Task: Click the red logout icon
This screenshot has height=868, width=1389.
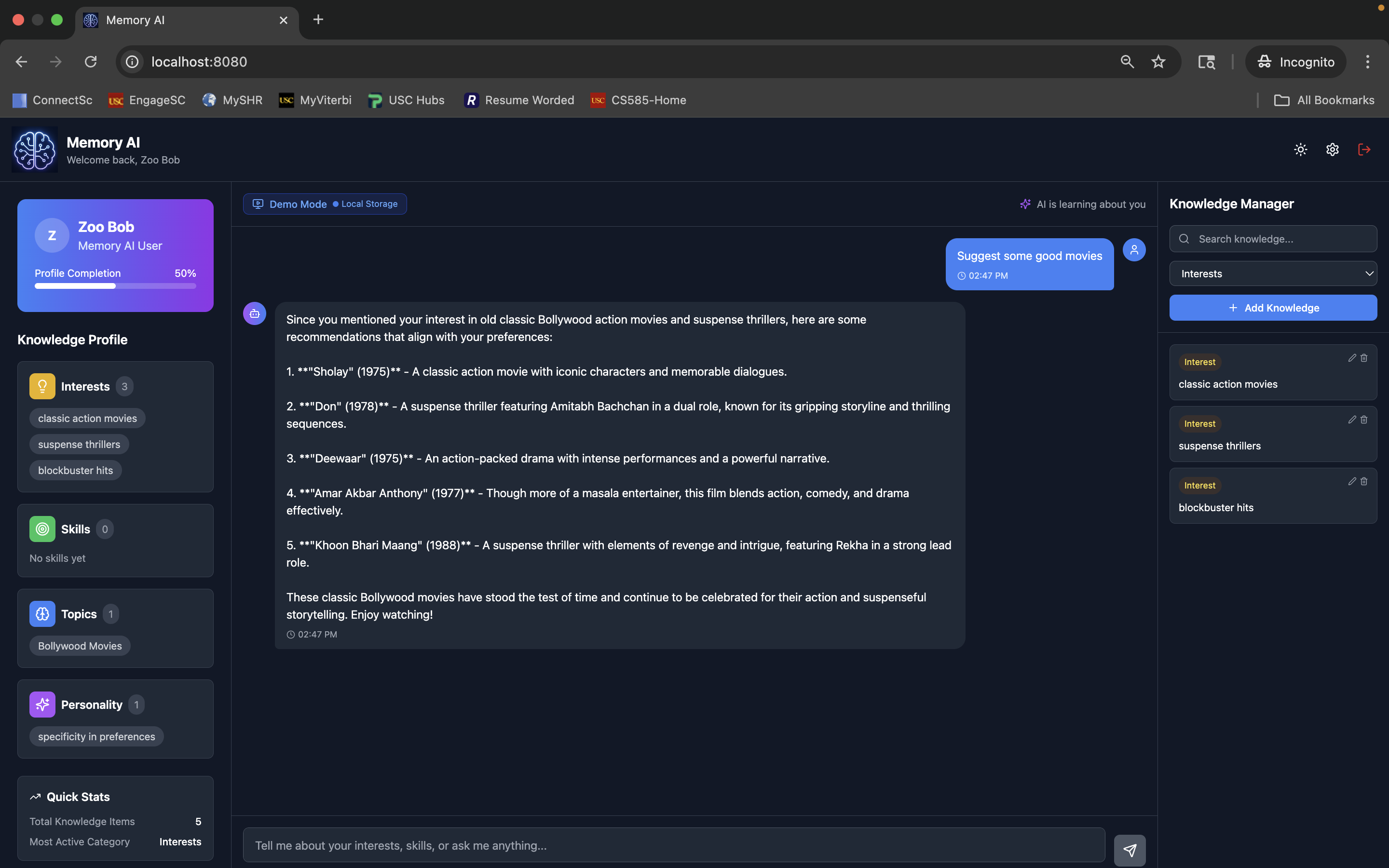Action: tap(1364, 150)
